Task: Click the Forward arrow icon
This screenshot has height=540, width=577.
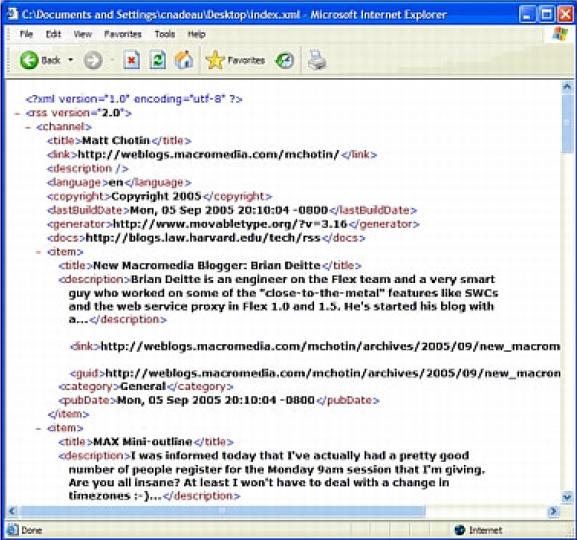Action: tap(93, 60)
